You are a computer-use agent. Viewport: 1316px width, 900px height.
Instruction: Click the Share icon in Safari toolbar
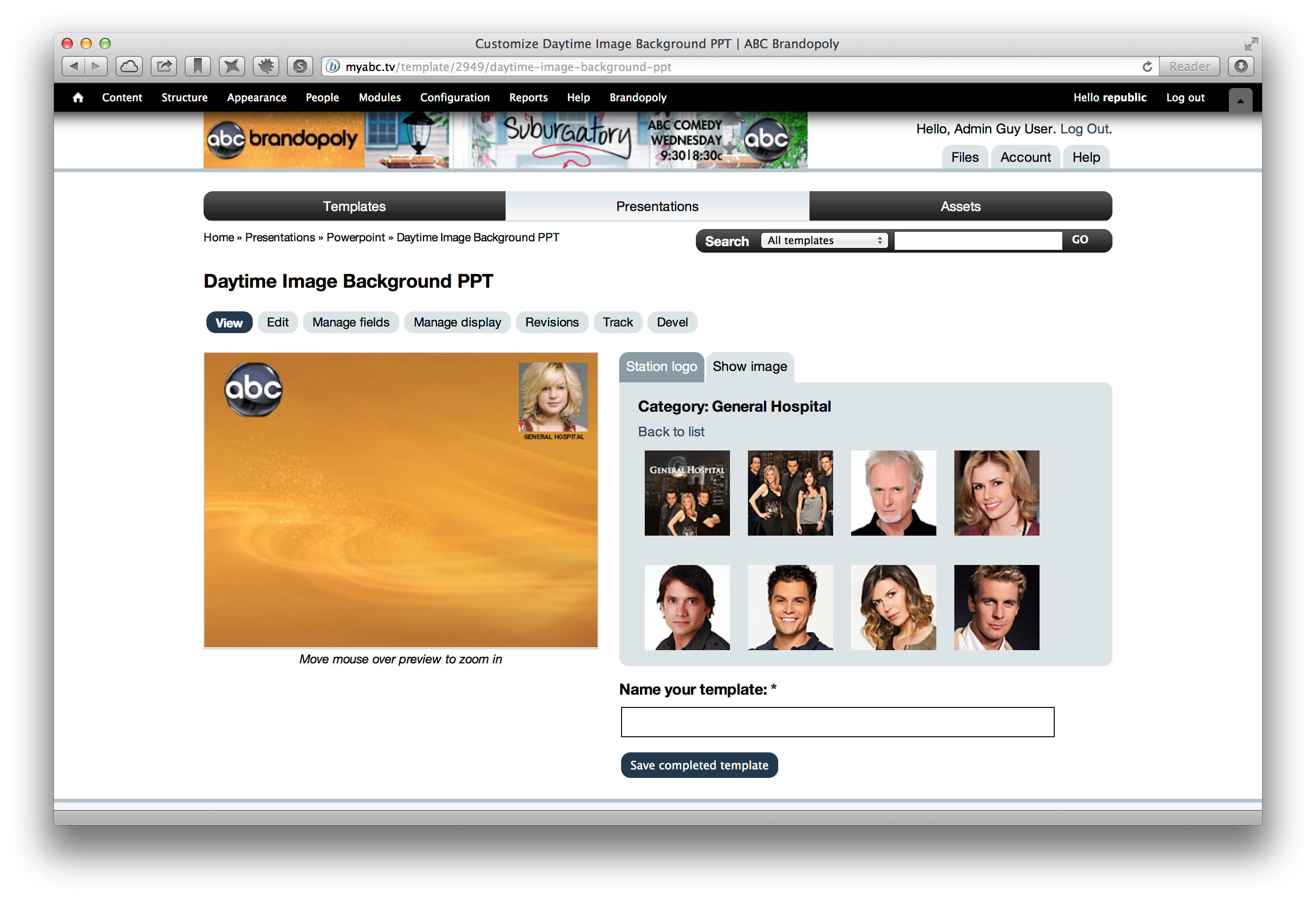(164, 67)
